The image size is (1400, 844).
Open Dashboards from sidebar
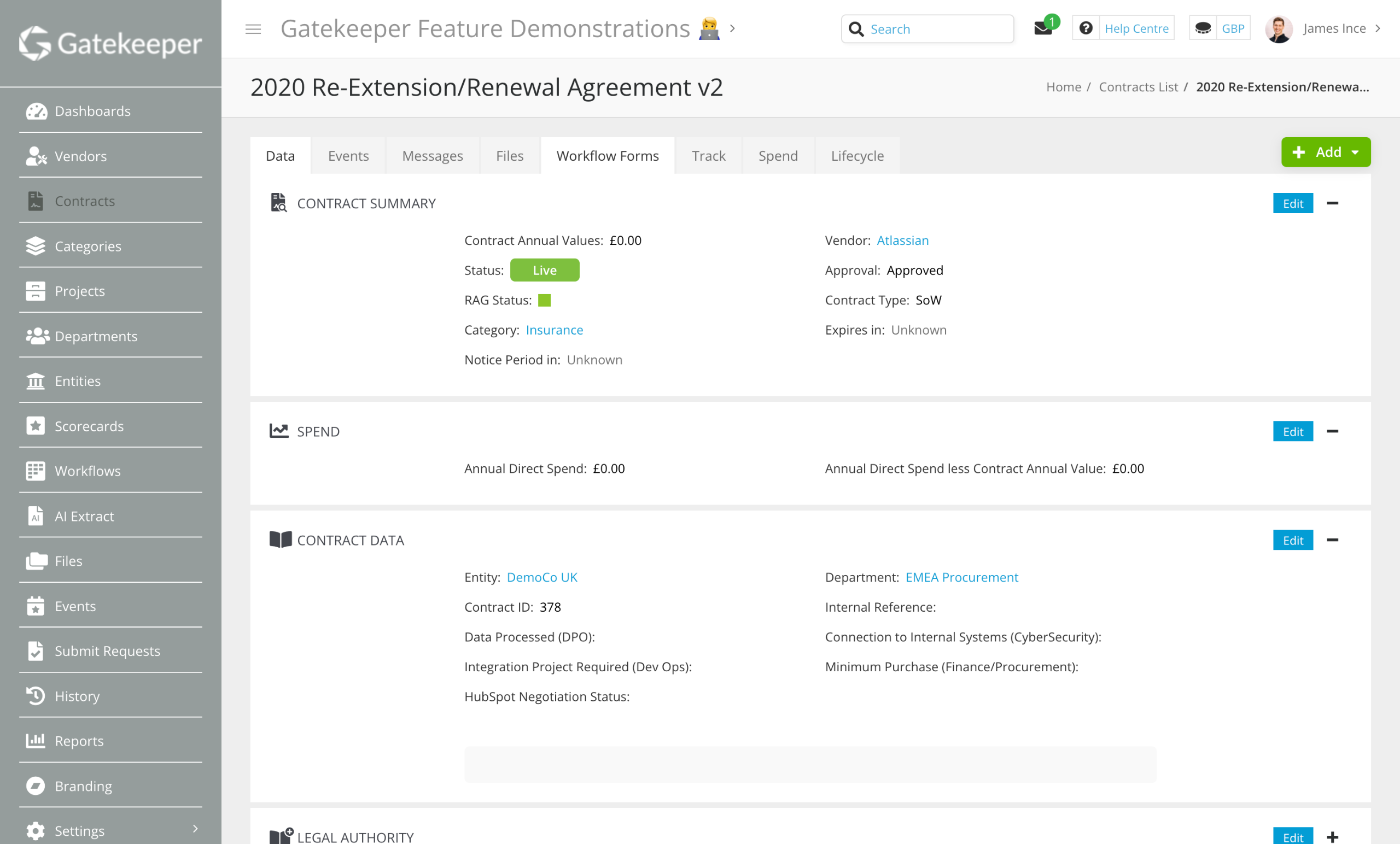click(92, 111)
